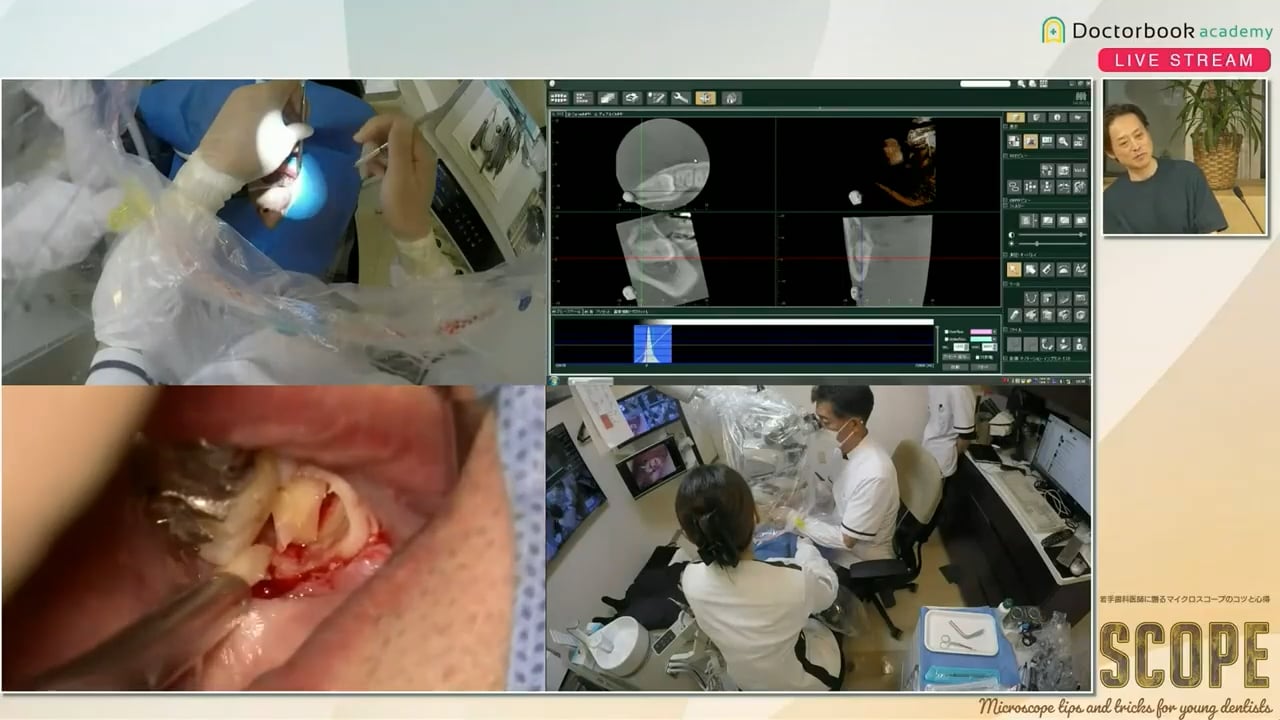
Task: Select the magnifier zoom tool in side panel
Action: [1063, 142]
